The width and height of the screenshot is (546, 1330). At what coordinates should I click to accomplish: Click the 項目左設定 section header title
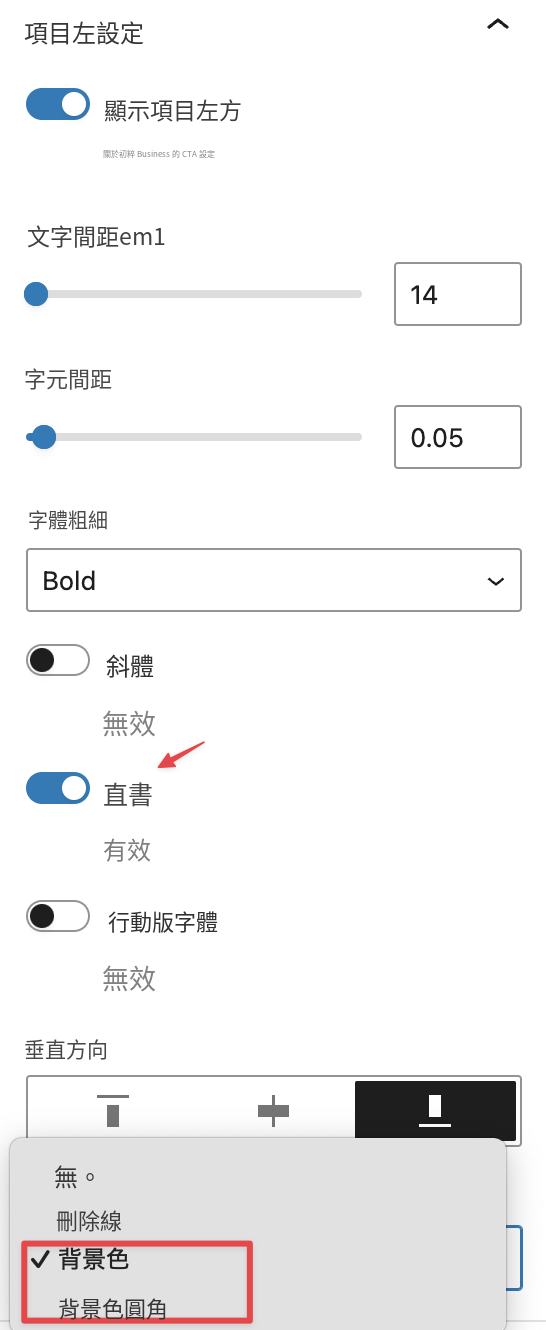(x=84, y=34)
